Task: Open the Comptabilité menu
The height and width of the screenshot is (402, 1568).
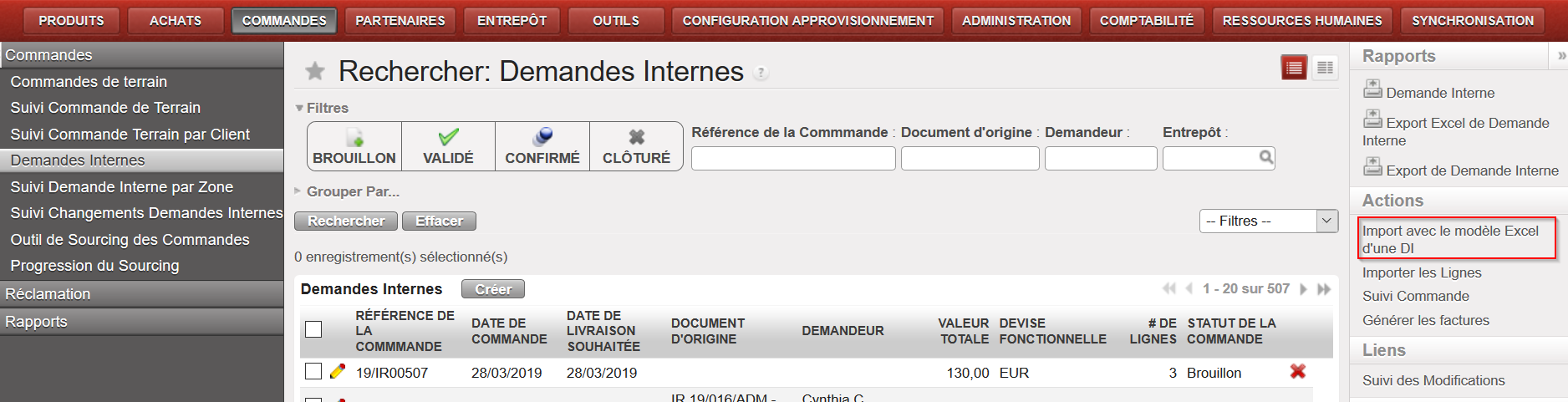Action: pyautogui.click(x=1147, y=20)
